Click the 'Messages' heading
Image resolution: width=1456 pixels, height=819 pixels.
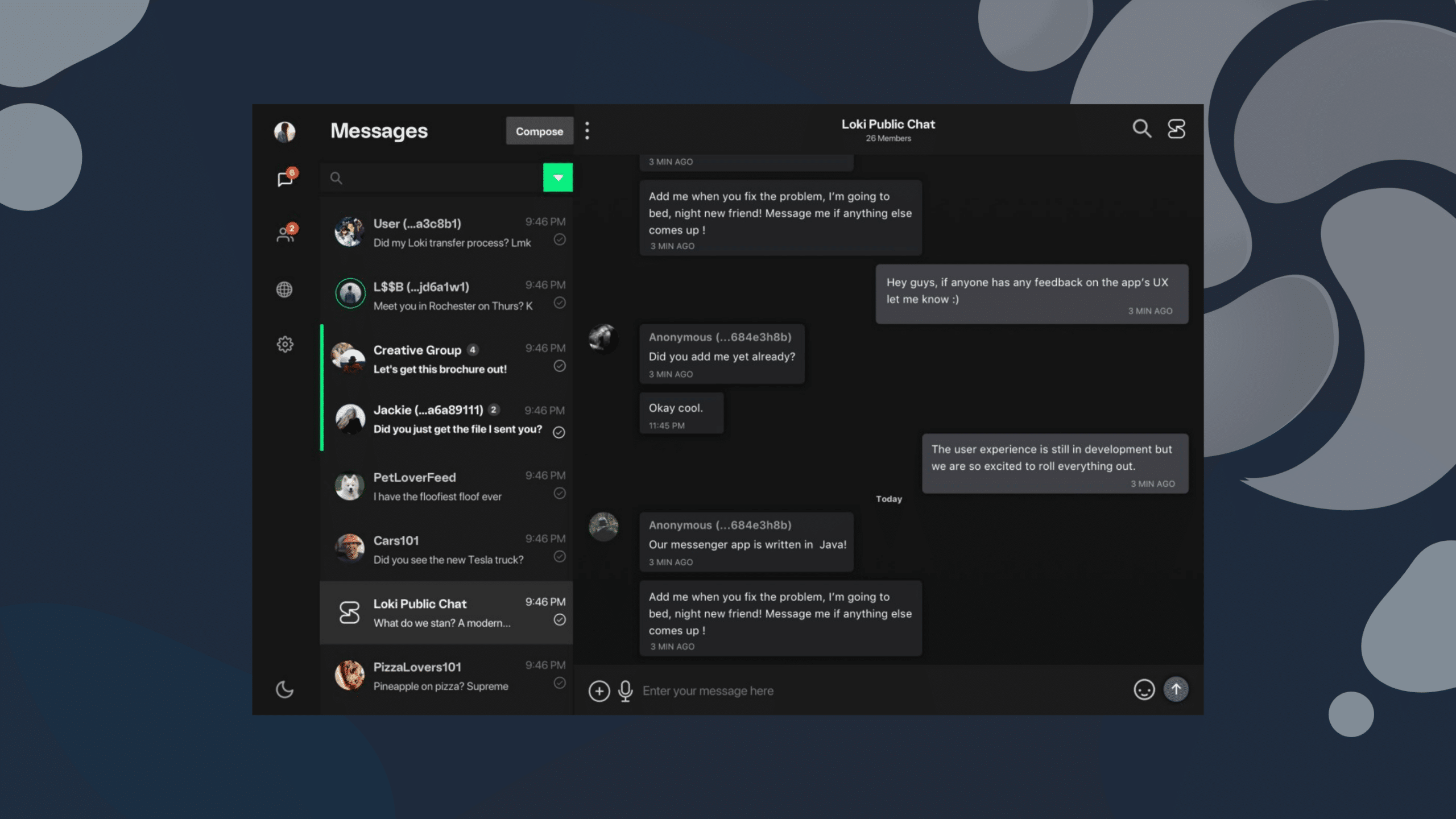pos(379,131)
